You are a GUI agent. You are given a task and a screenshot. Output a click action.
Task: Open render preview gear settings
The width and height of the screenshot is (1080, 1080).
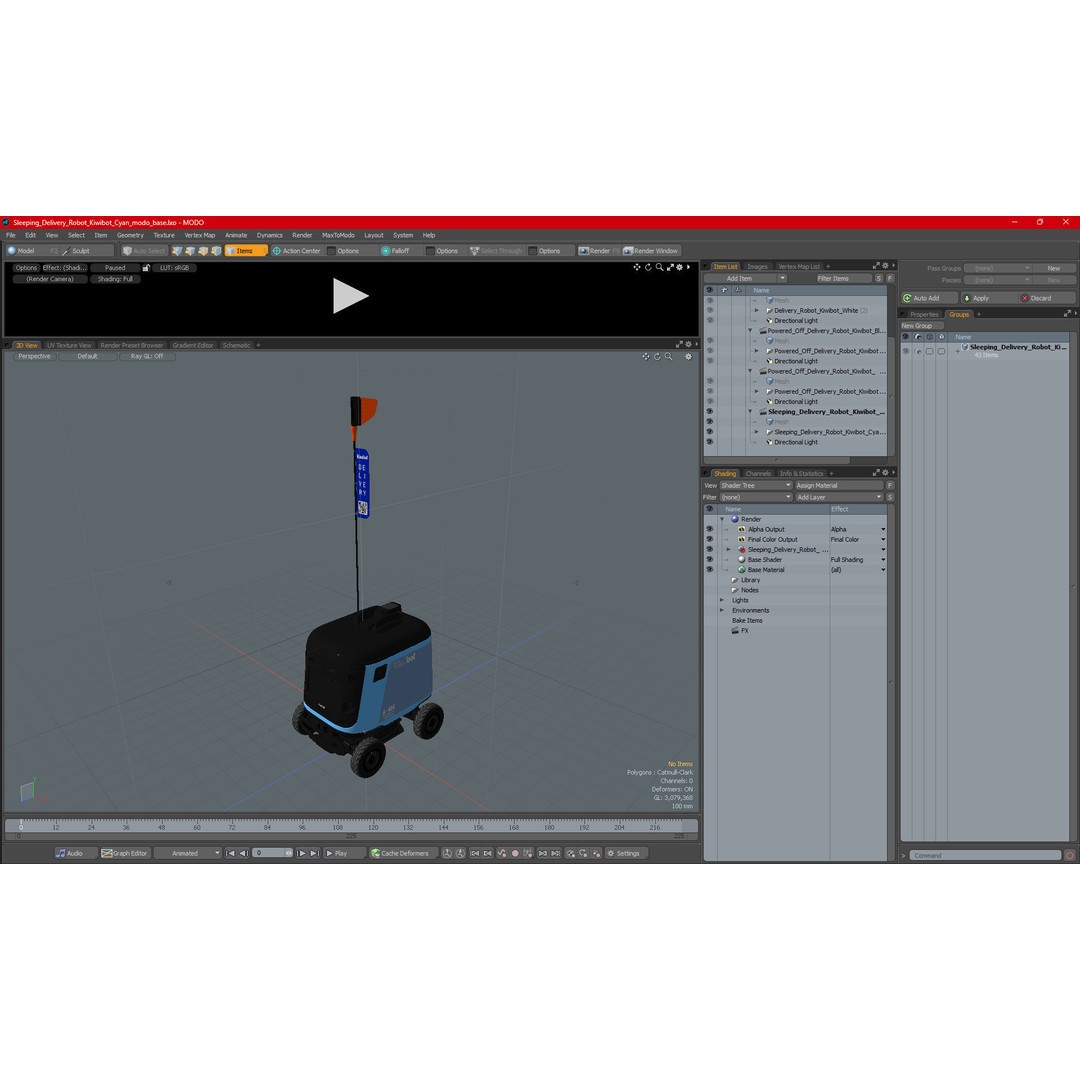(x=680, y=267)
